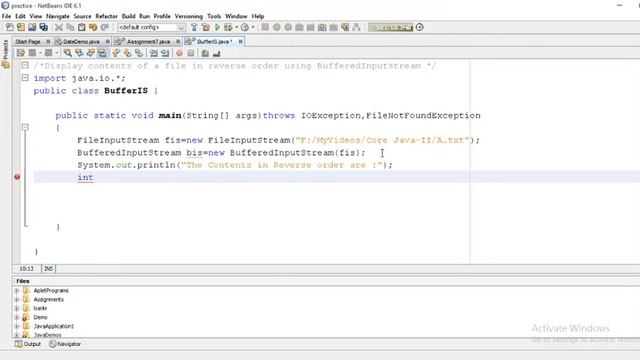Click the Redo icon in the main toolbar

tap(104, 27)
